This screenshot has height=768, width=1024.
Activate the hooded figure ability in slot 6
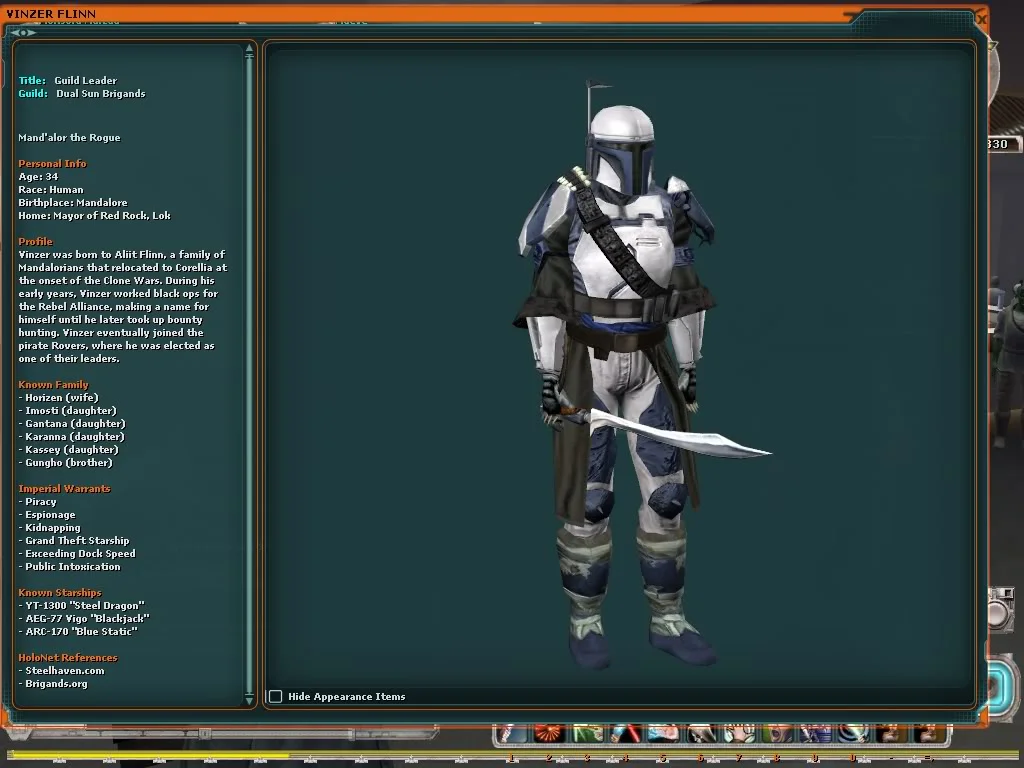701,734
